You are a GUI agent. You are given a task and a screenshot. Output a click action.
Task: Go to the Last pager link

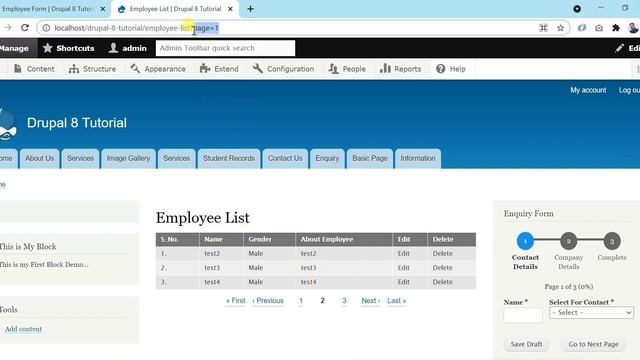397,301
